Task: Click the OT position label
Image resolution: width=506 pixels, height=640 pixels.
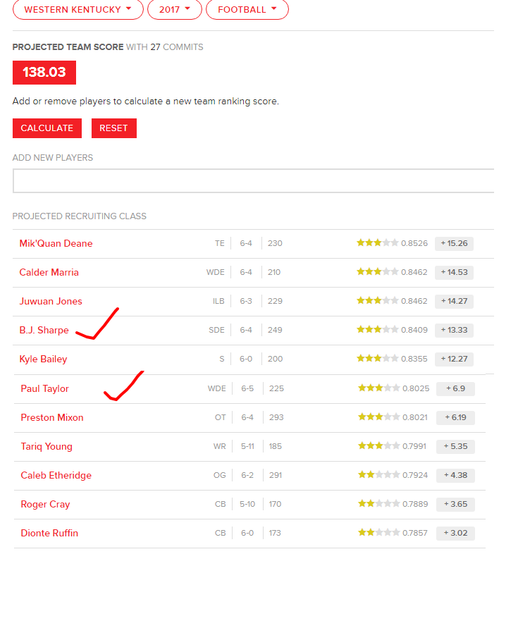Action: coord(220,418)
